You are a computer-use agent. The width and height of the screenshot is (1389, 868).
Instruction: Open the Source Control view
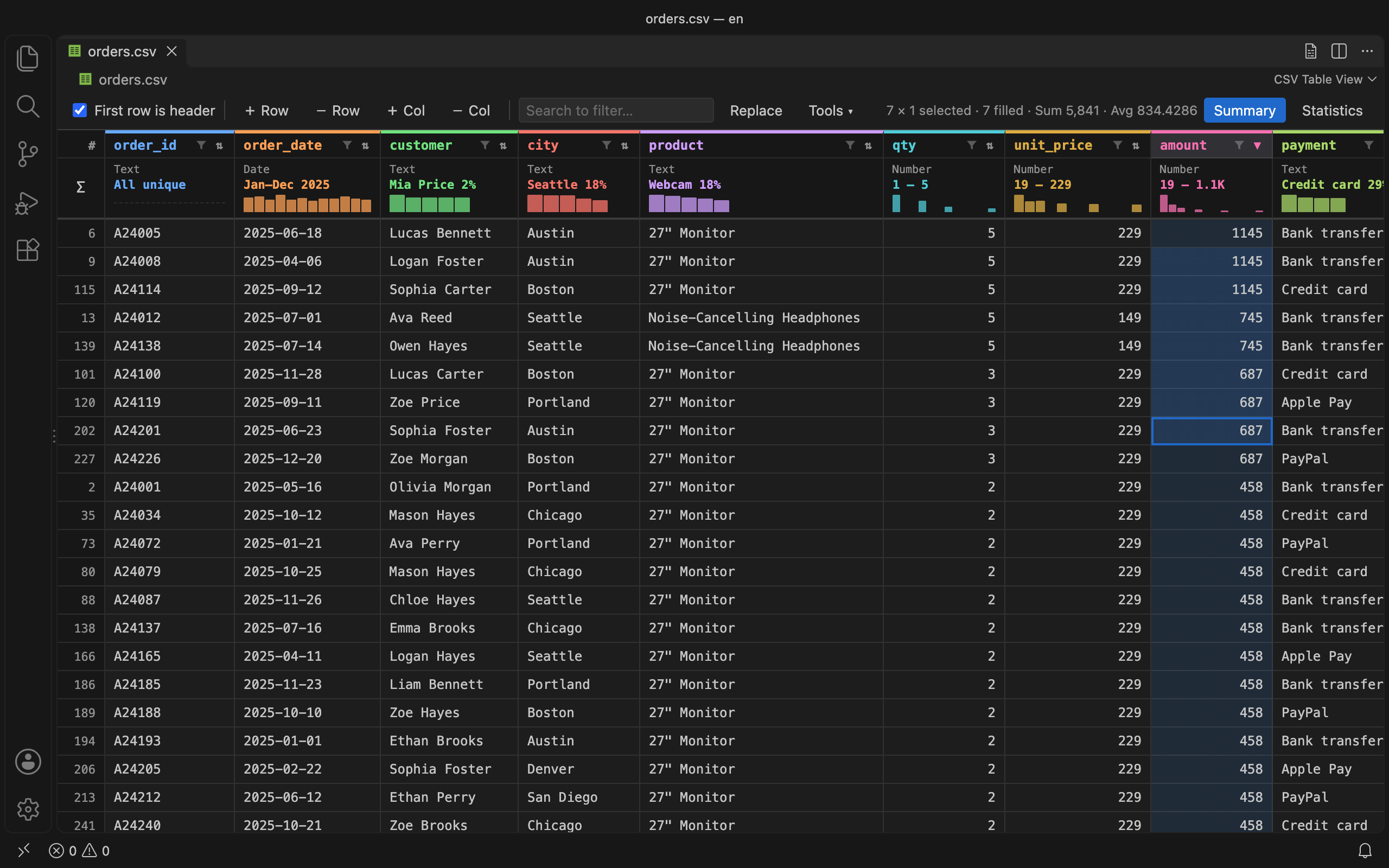28,154
